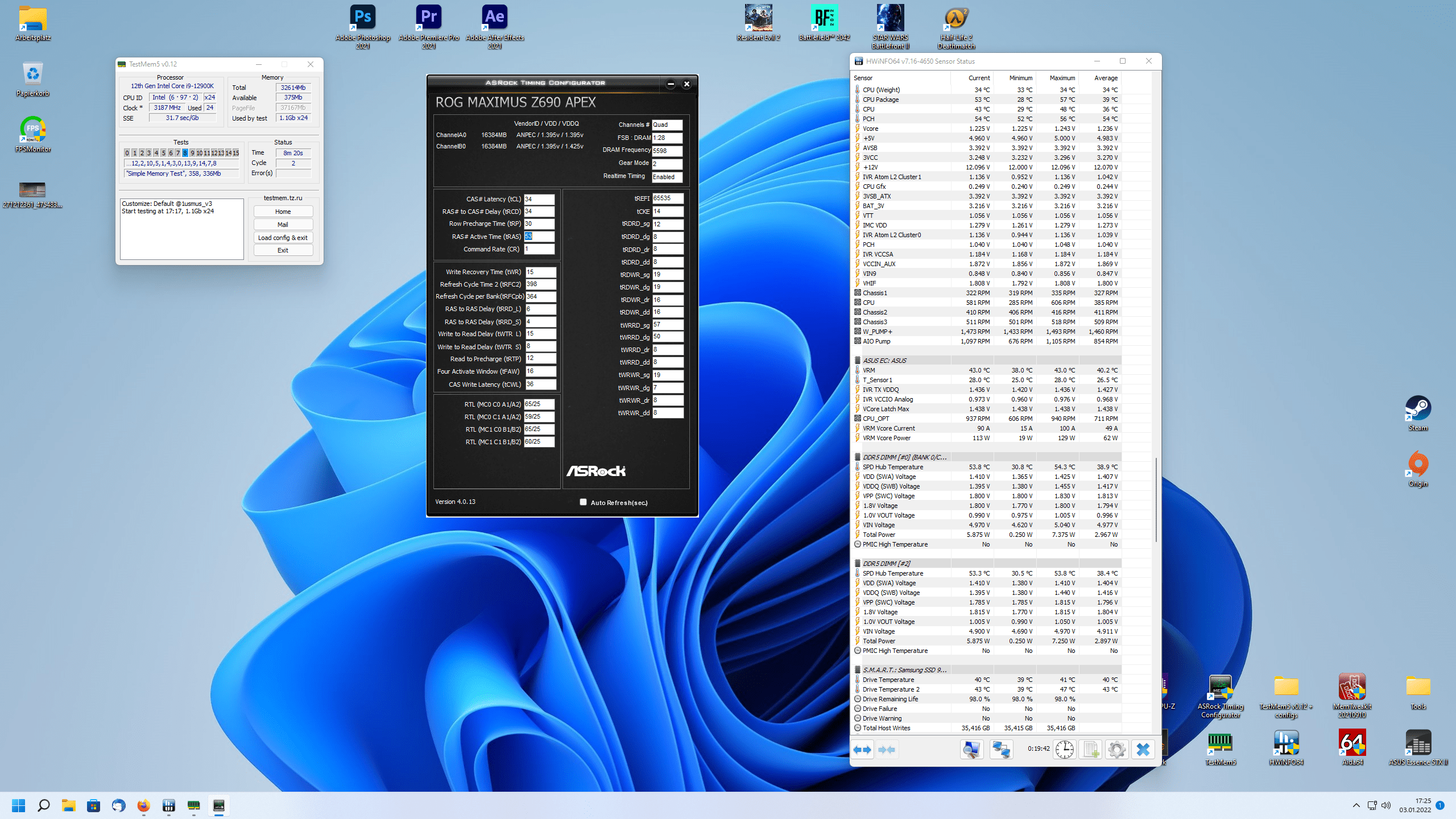Launch Half-Life 2 Deathmatch icon
Image resolution: width=1456 pixels, height=819 pixels.
[956, 27]
